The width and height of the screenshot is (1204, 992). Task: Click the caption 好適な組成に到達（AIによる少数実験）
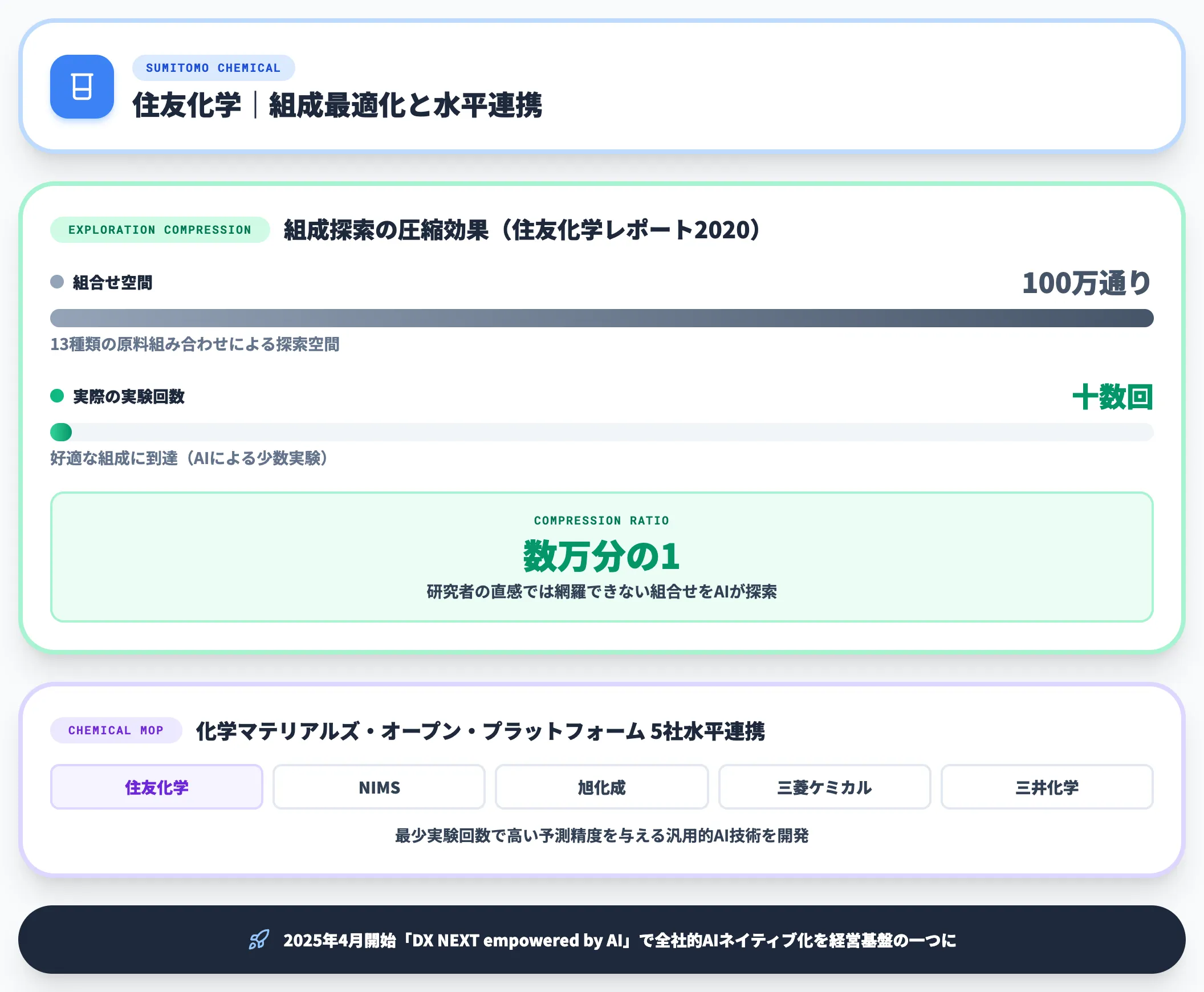click(x=189, y=458)
